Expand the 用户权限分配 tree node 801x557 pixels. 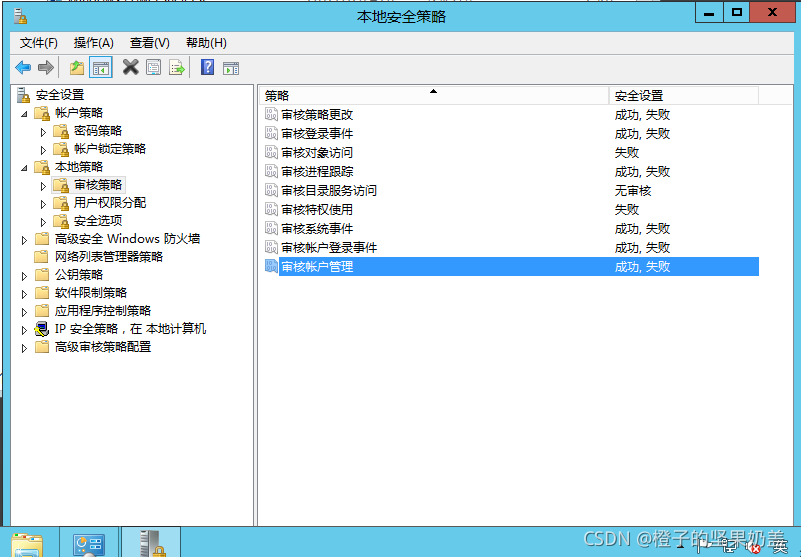(43, 204)
